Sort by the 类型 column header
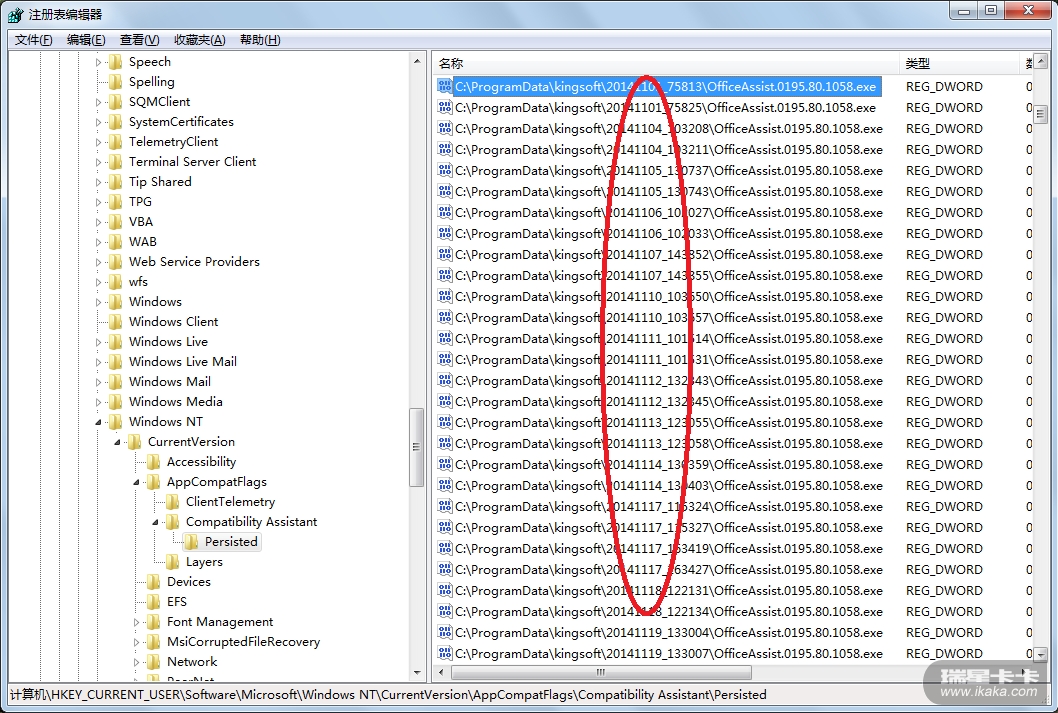 pyautogui.click(x=959, y=63)
